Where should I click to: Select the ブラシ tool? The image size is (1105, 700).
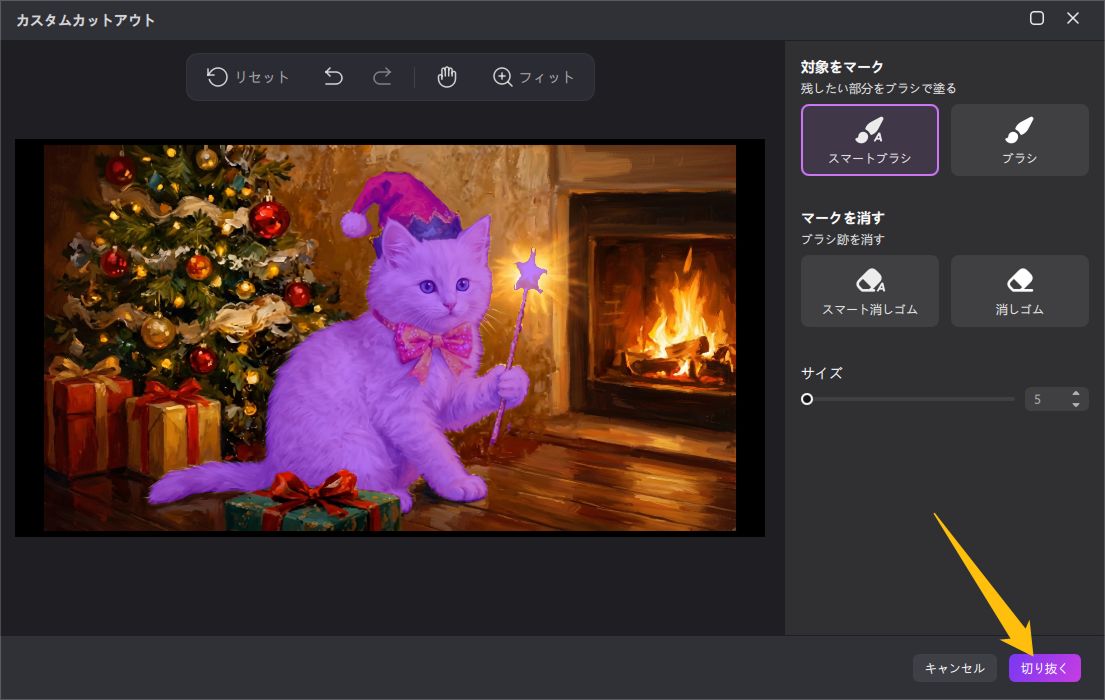coord(1019,140)
